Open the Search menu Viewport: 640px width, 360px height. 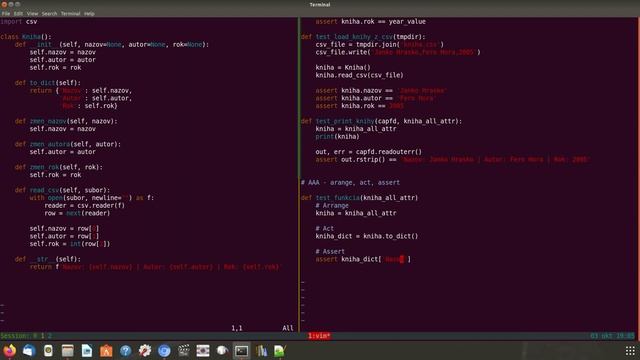(x=49, y=13)
